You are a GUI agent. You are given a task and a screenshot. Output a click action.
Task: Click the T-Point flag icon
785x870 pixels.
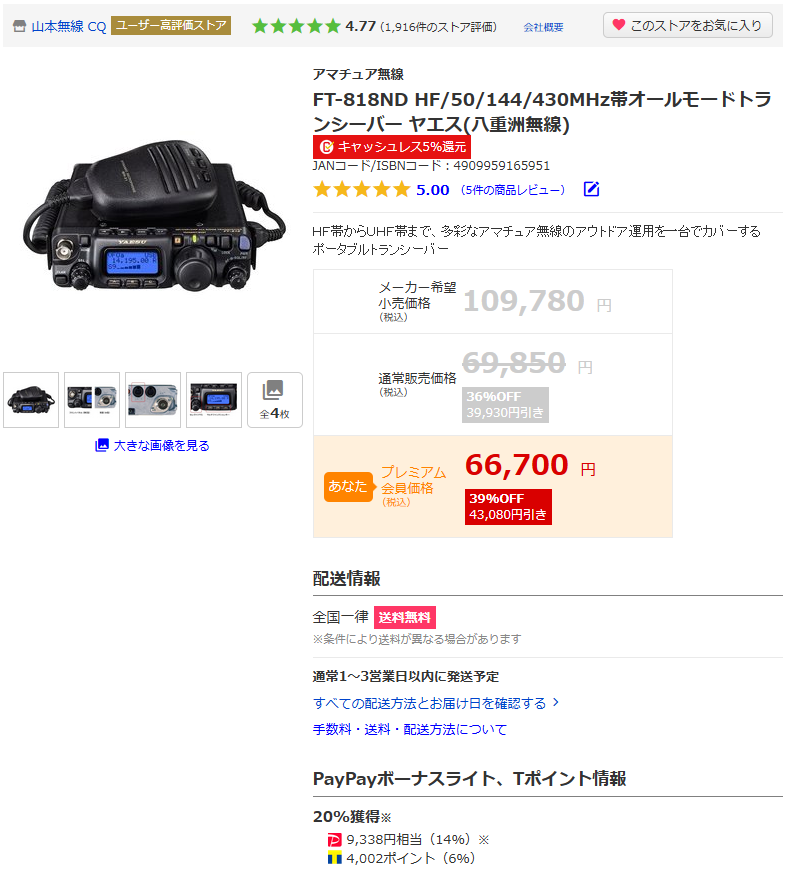coord(335,858)
